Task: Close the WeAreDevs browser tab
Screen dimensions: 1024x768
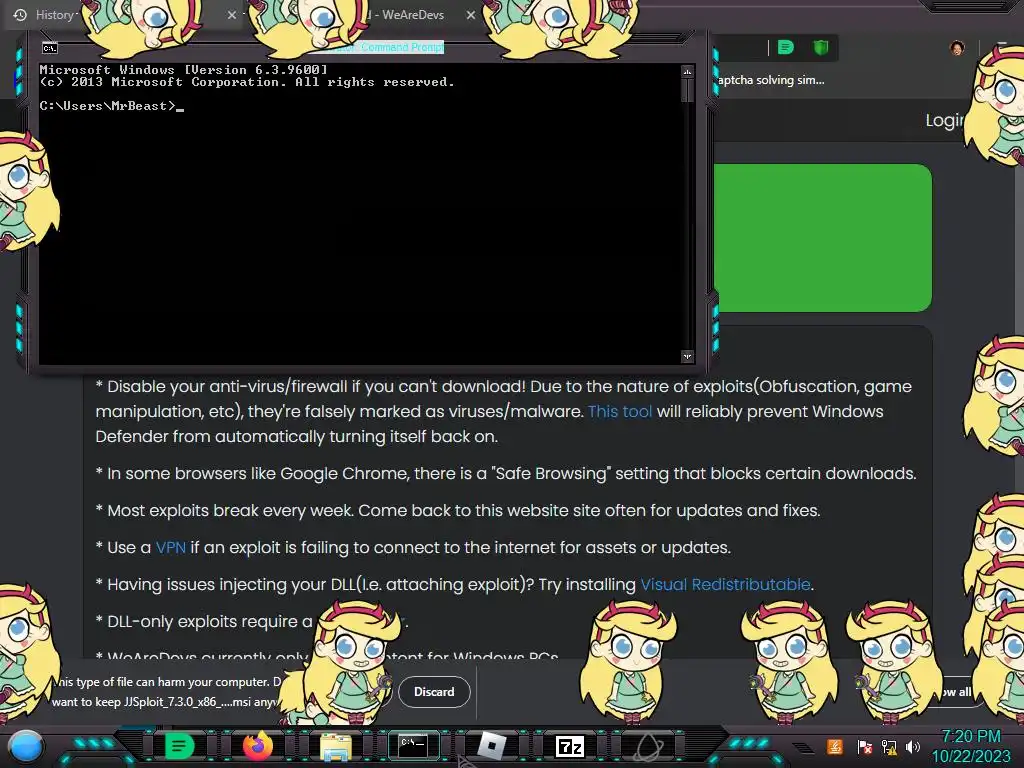Action: [x=471, y=14]
